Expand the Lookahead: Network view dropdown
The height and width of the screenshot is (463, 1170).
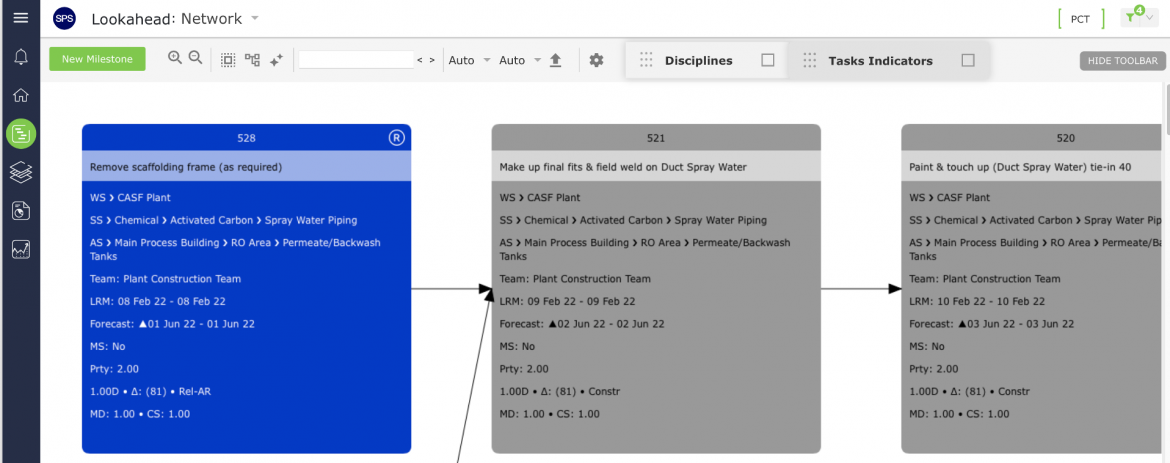[254, 18]
